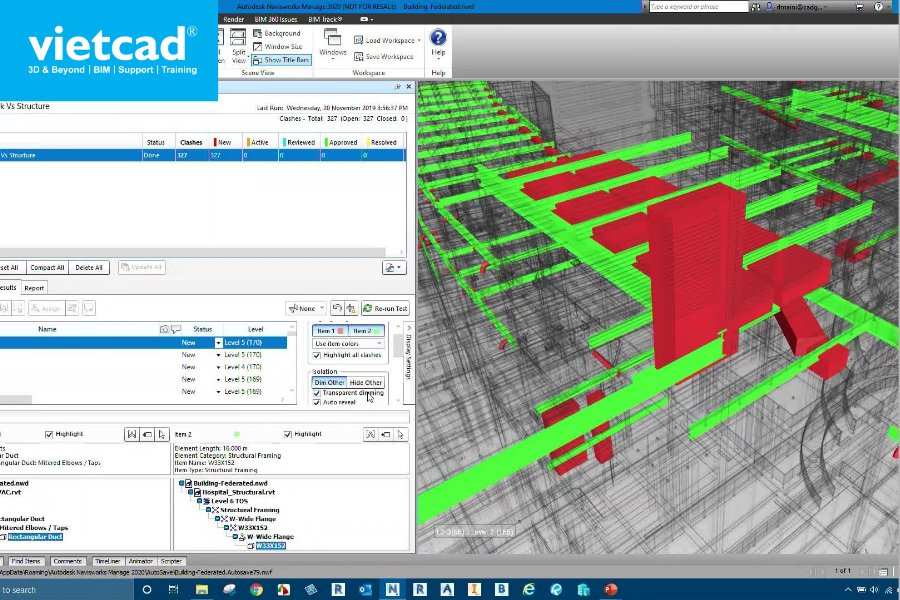Image resolution: width=900 pixels, height=600 pixels.
Task: Click the Re-run Test button icon
Action: click(368, 308)
